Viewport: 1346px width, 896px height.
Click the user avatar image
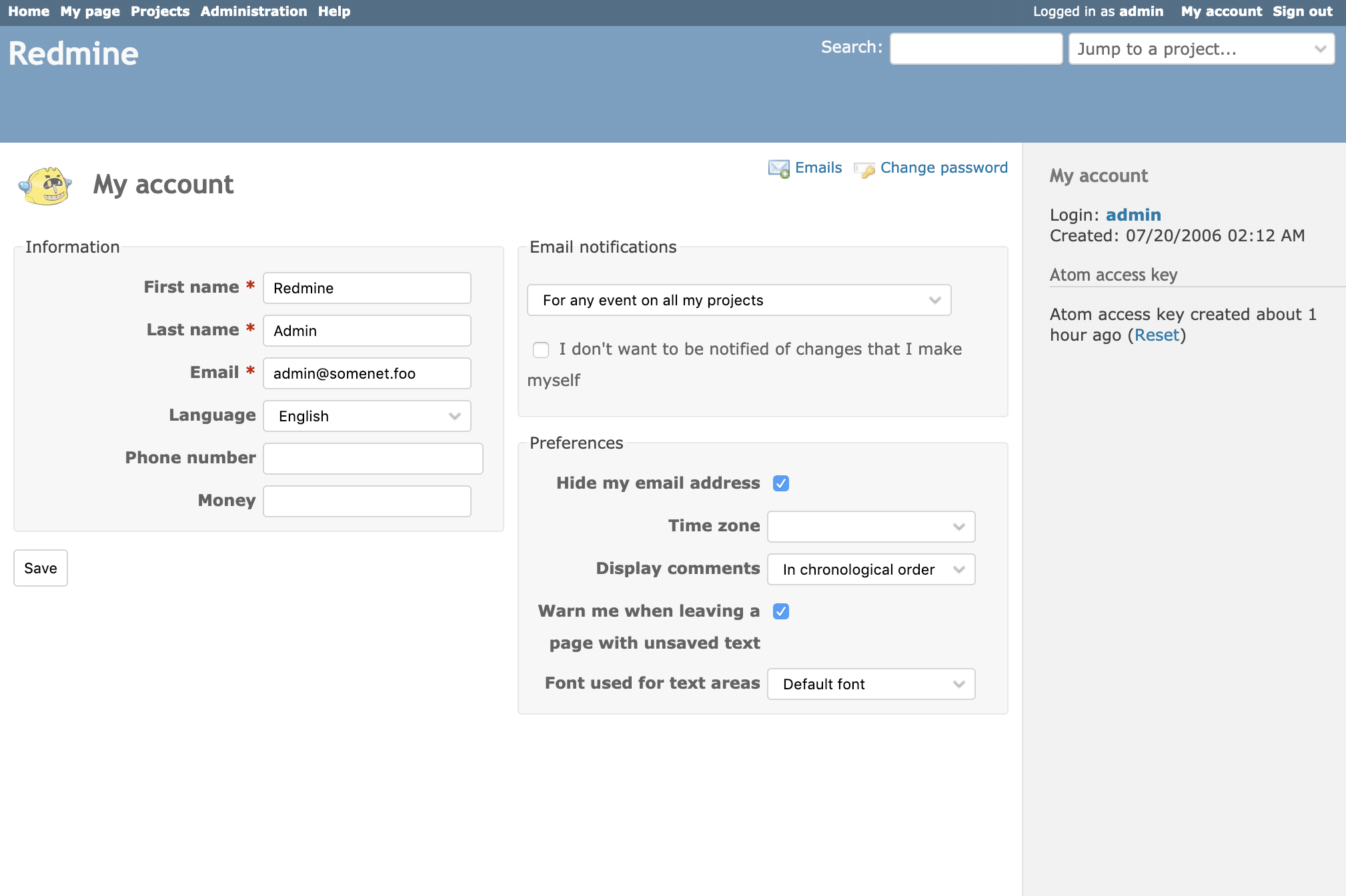tap(45, 185)
